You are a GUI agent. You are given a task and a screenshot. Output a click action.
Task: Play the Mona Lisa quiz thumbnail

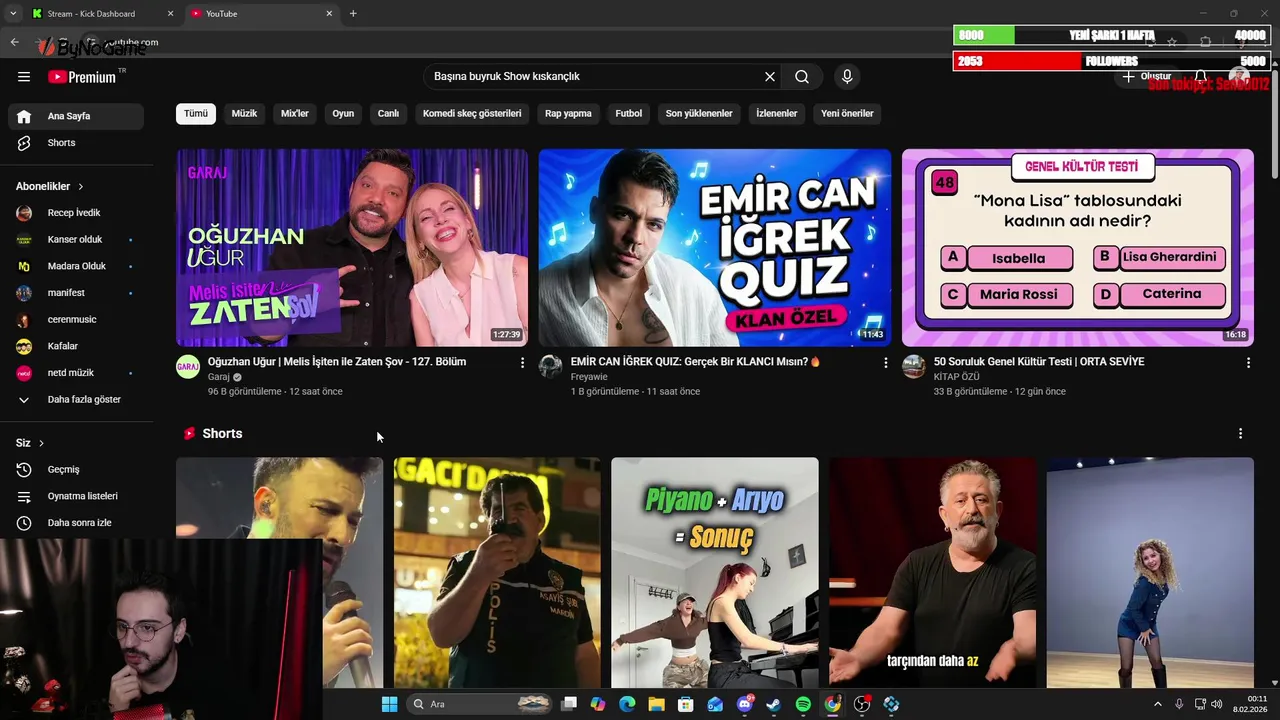[x=1078, y=248]
